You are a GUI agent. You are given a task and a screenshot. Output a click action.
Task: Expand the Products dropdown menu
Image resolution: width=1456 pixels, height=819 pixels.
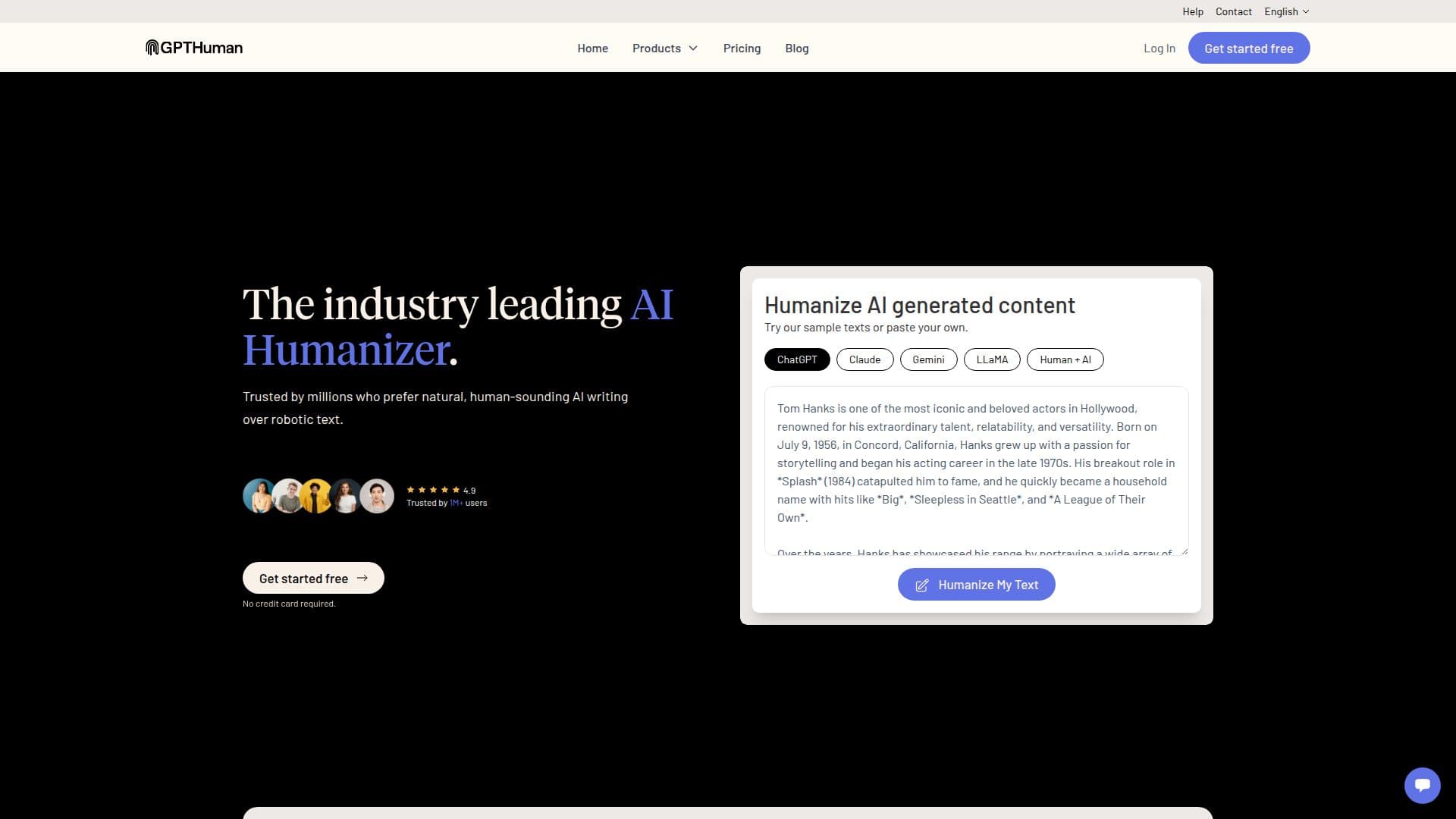pos(665,48)
